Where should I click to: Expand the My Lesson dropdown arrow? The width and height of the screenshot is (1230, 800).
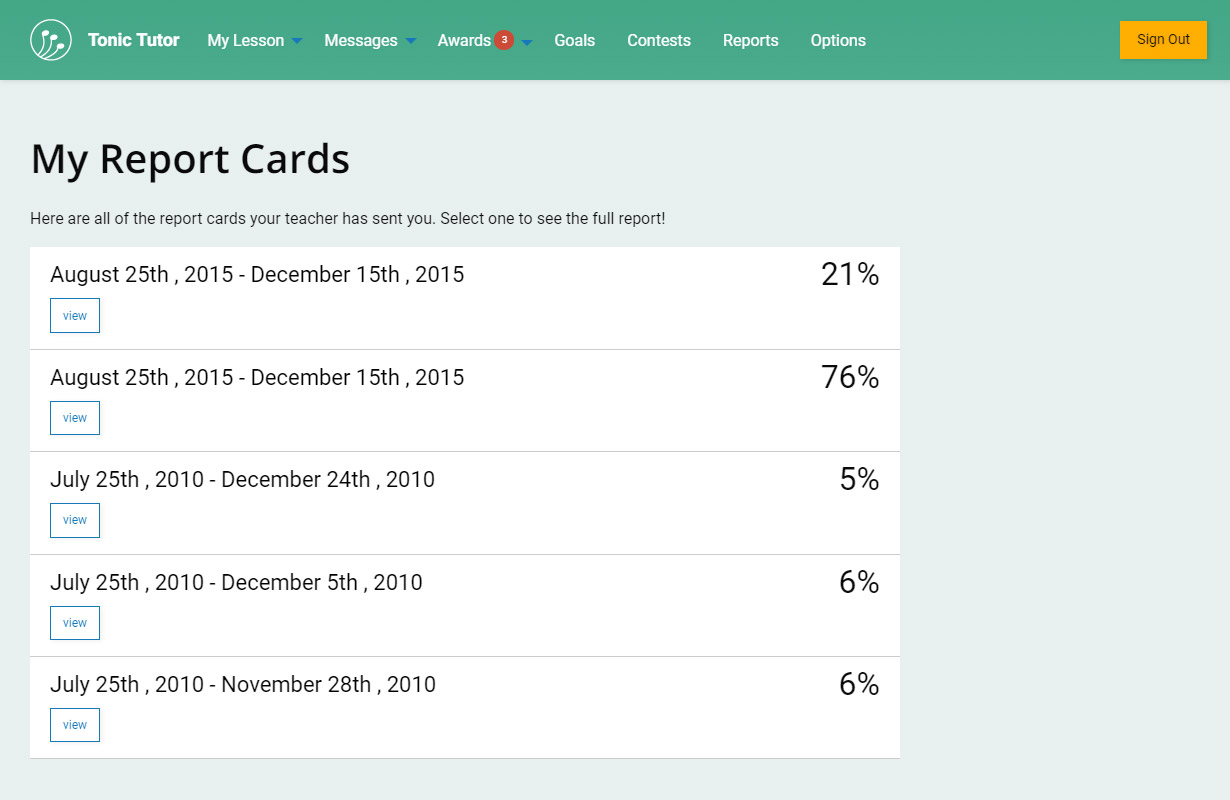click(297, 41)
